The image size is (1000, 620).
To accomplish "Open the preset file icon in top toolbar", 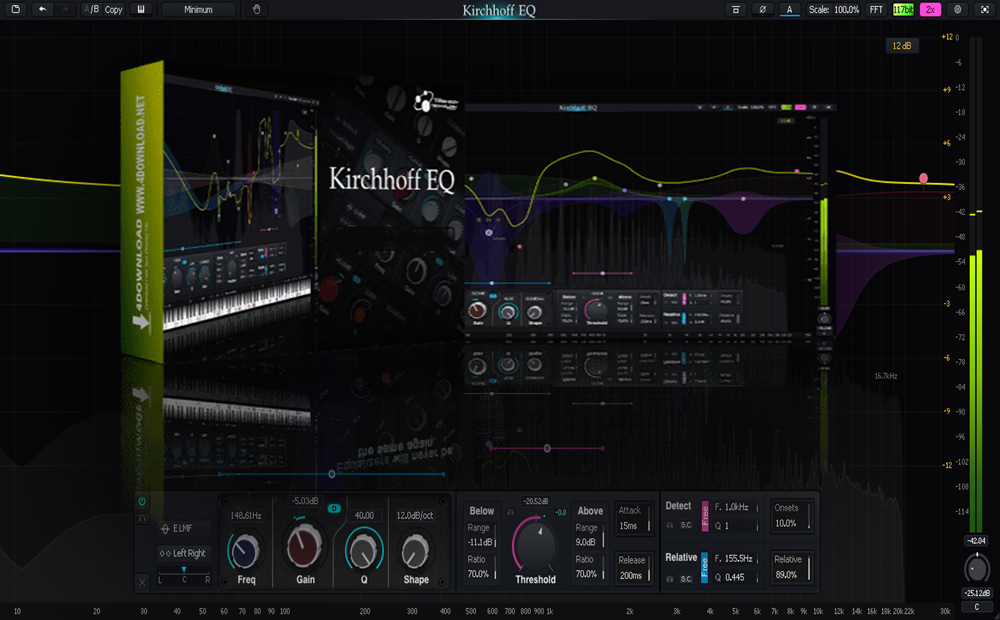I will click(15, 10).
